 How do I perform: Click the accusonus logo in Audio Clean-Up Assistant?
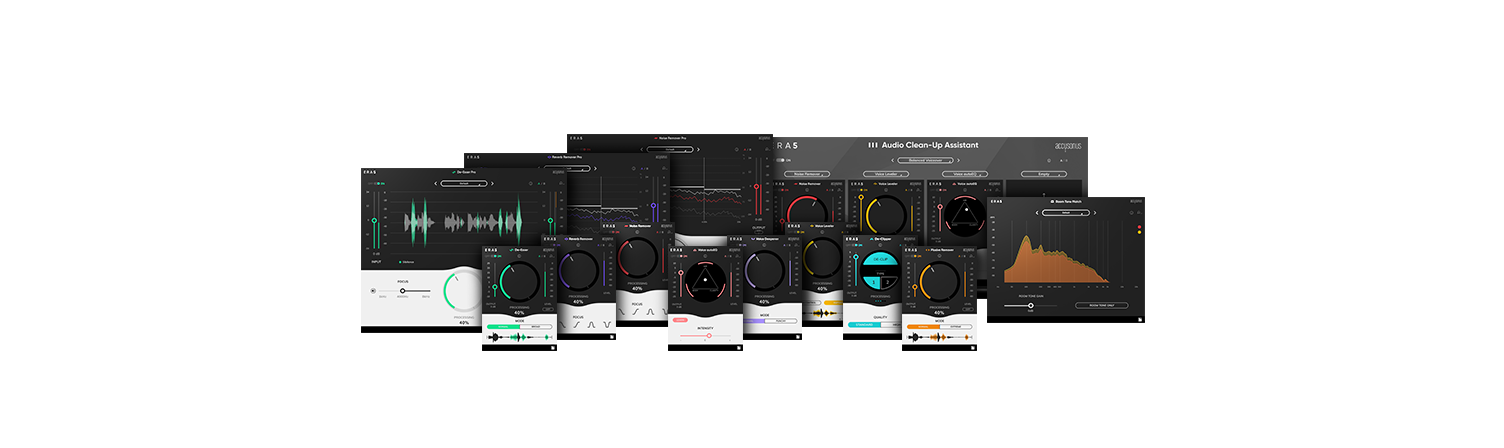(1068, 146)
